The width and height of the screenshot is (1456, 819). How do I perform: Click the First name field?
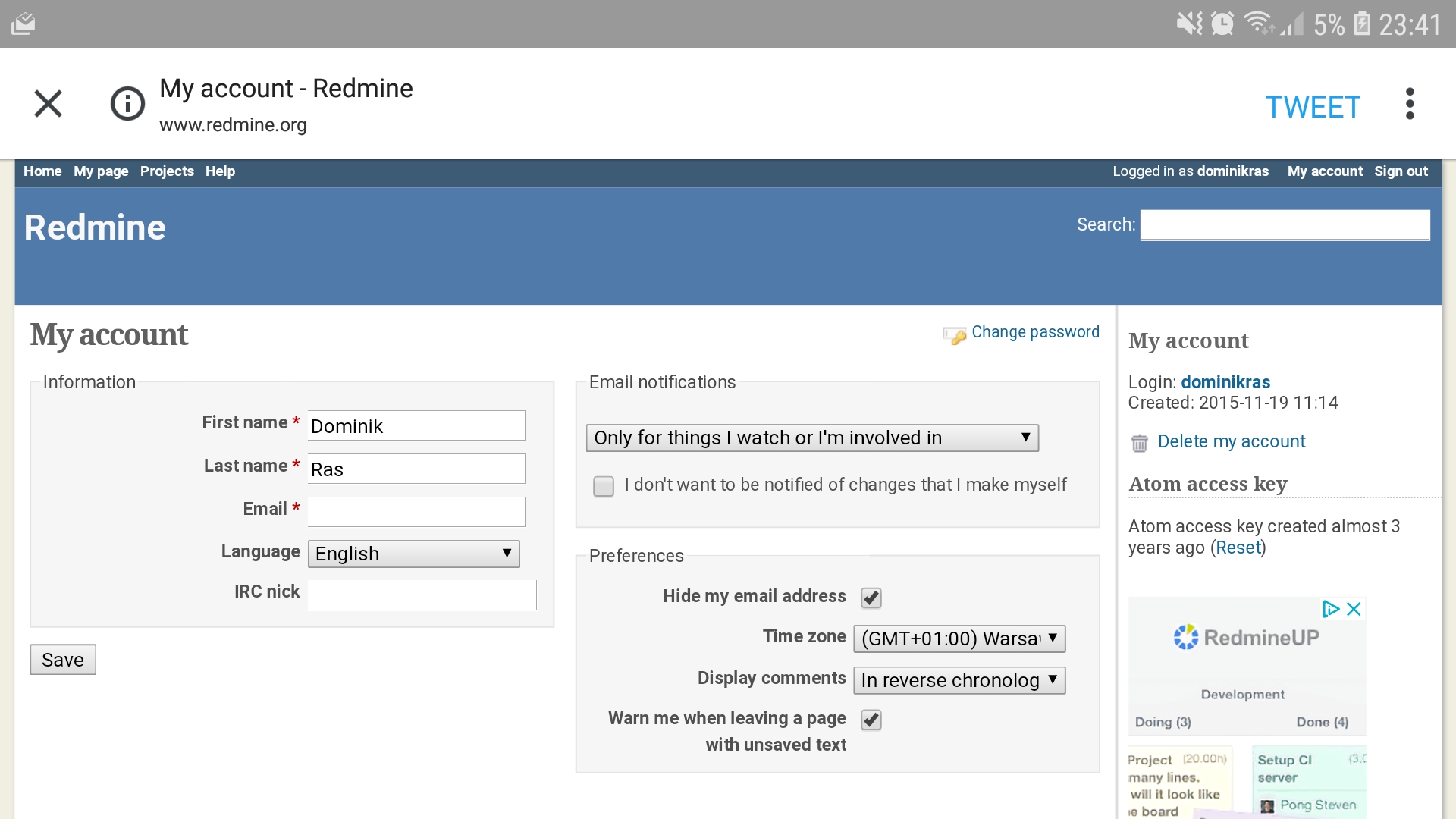click(x=416, y=425)
